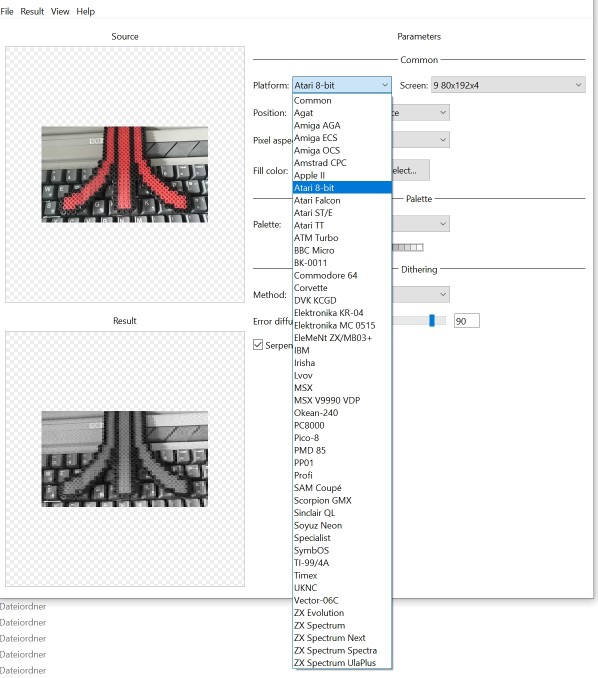
Task: Select SymbOS platform
Action: (x=342, y=551)
